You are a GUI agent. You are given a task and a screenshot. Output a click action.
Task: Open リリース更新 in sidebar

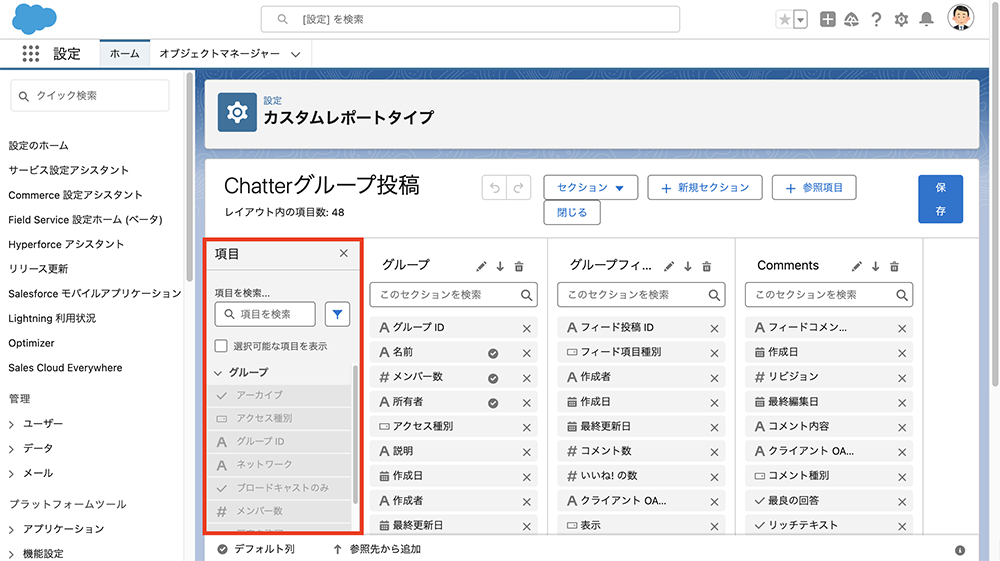pyautogui.click(x=38, y=269)
